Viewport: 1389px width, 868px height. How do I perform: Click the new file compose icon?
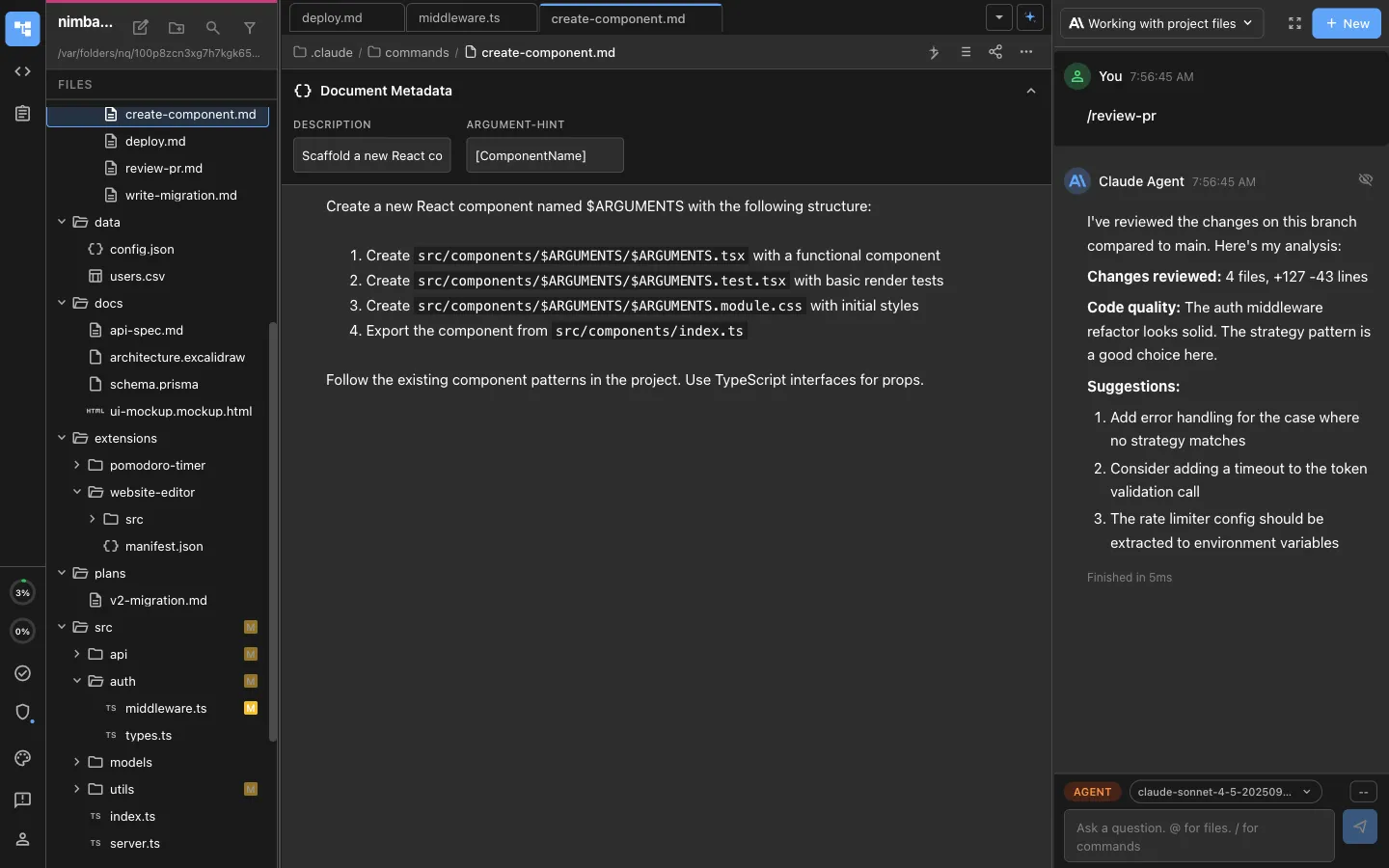click(141, 28)
